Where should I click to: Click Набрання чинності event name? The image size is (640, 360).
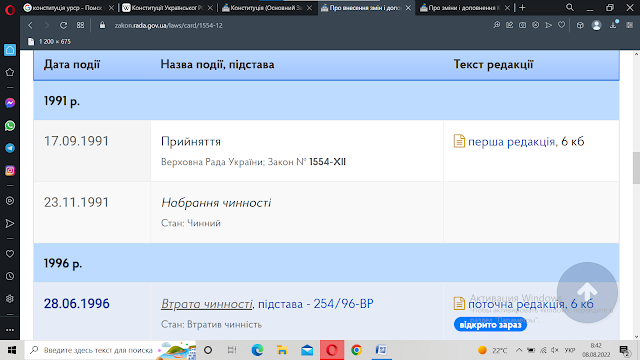(216, 202)
